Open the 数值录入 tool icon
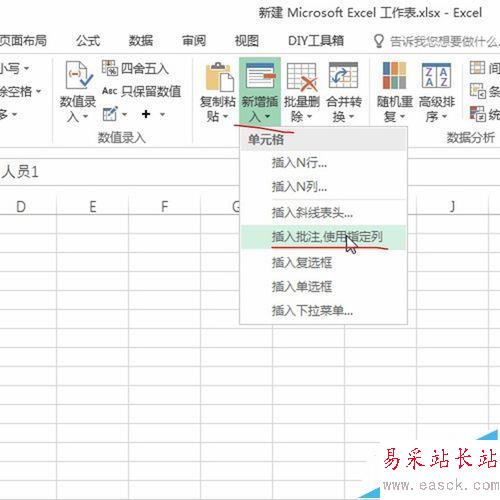The height and width of the screenshot is (500, 500). pyautogui.click(x=78, y=75)
